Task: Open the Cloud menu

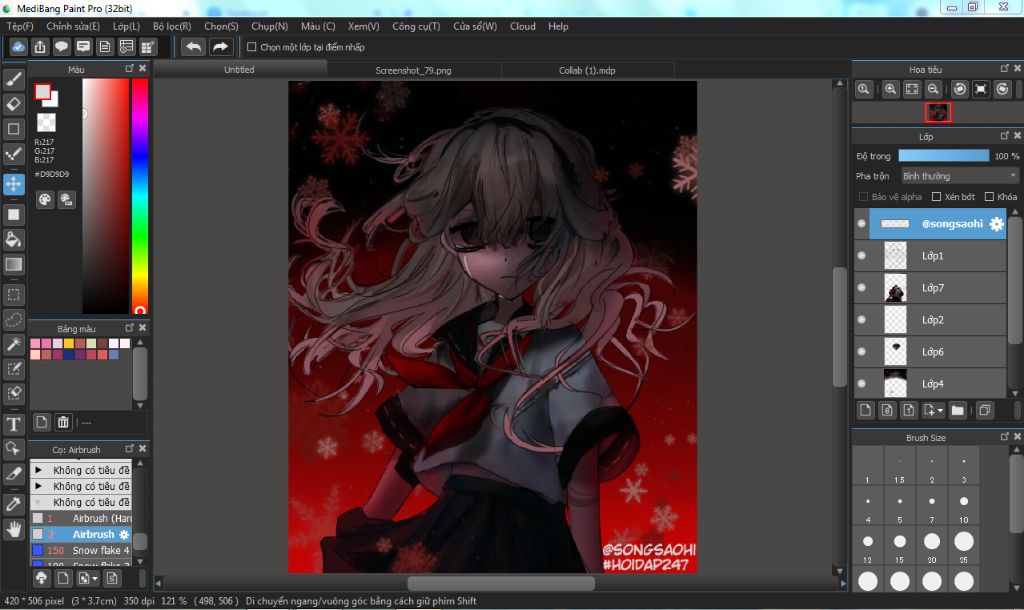Action: click(522, 26)
